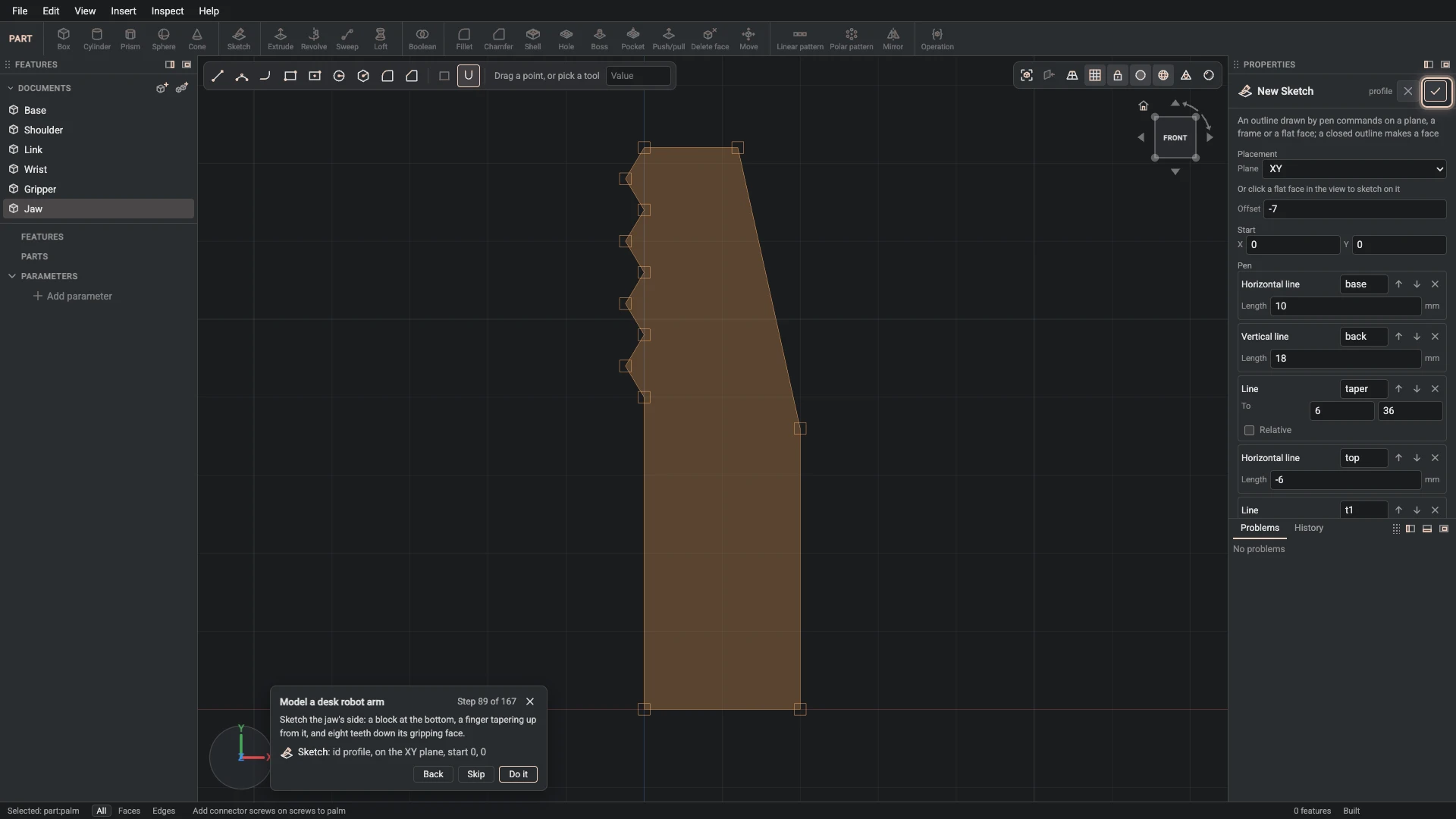
Task: Switch to the History tab
Action: click(x=1309, y=529)
